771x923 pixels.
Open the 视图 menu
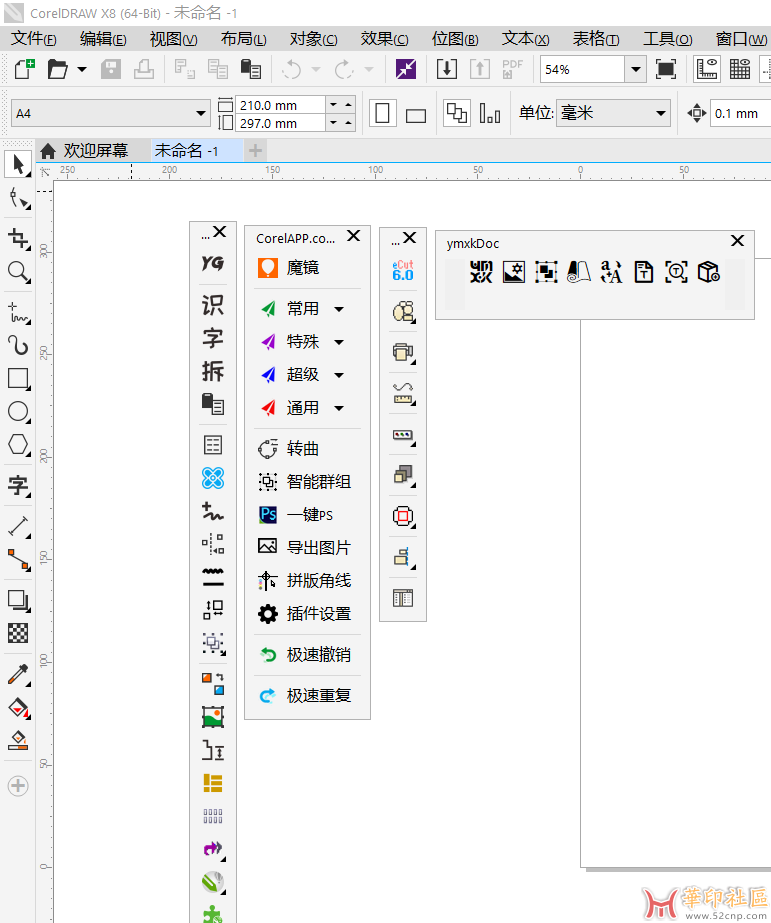click(174, 39)
